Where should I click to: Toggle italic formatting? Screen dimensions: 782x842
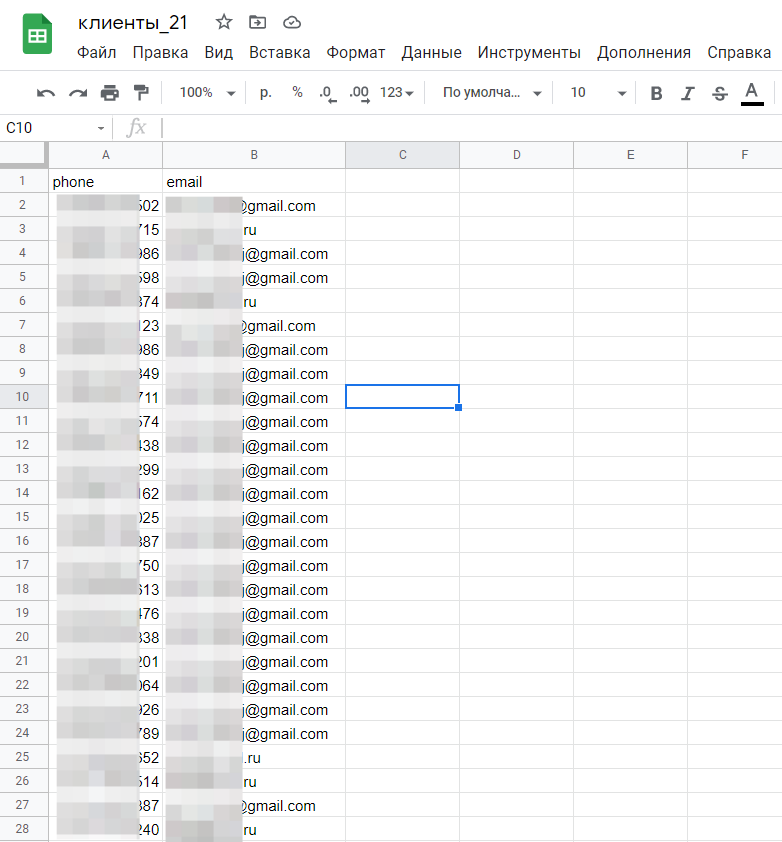687,93
